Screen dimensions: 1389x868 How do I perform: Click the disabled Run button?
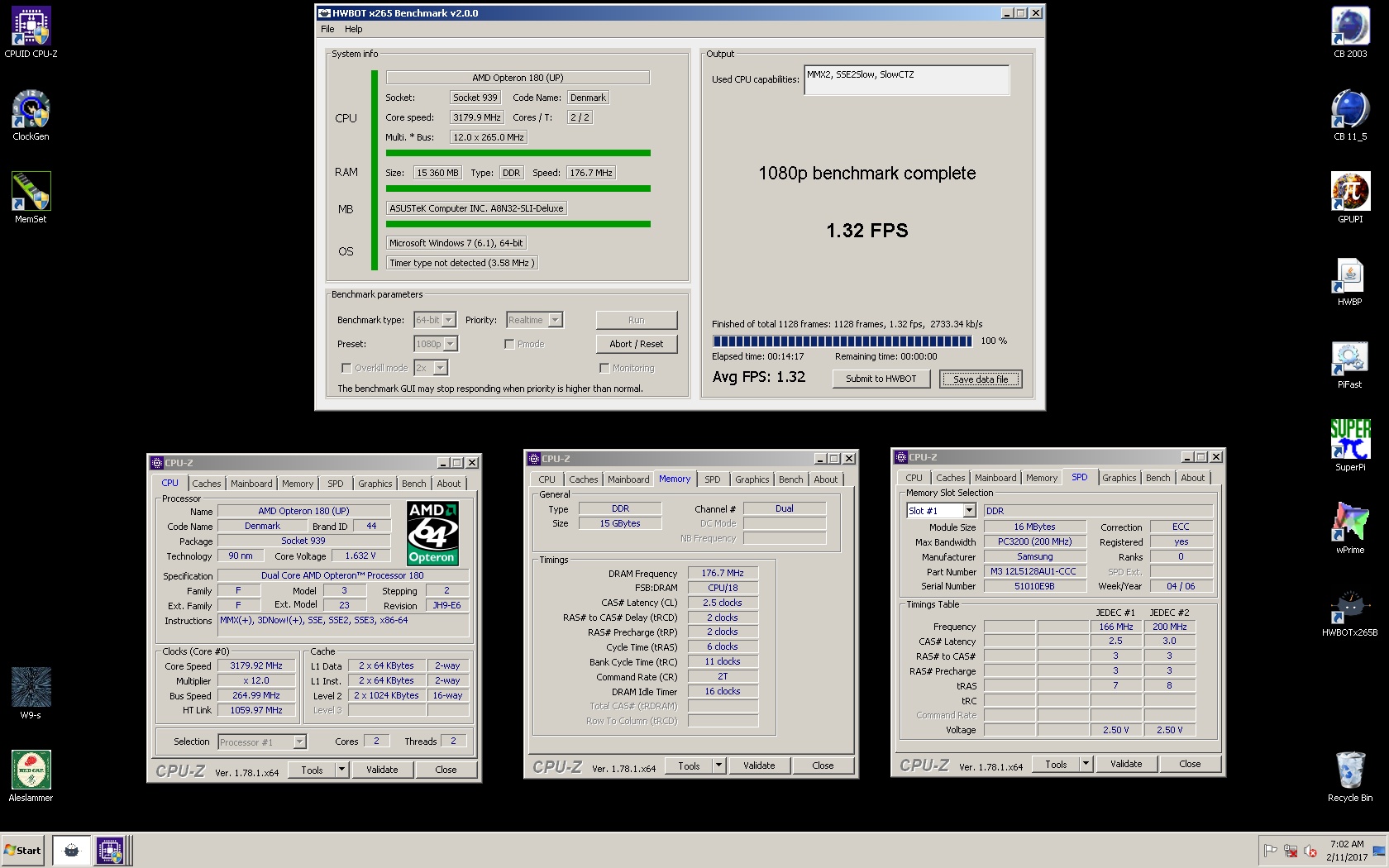tap(637, 320)
